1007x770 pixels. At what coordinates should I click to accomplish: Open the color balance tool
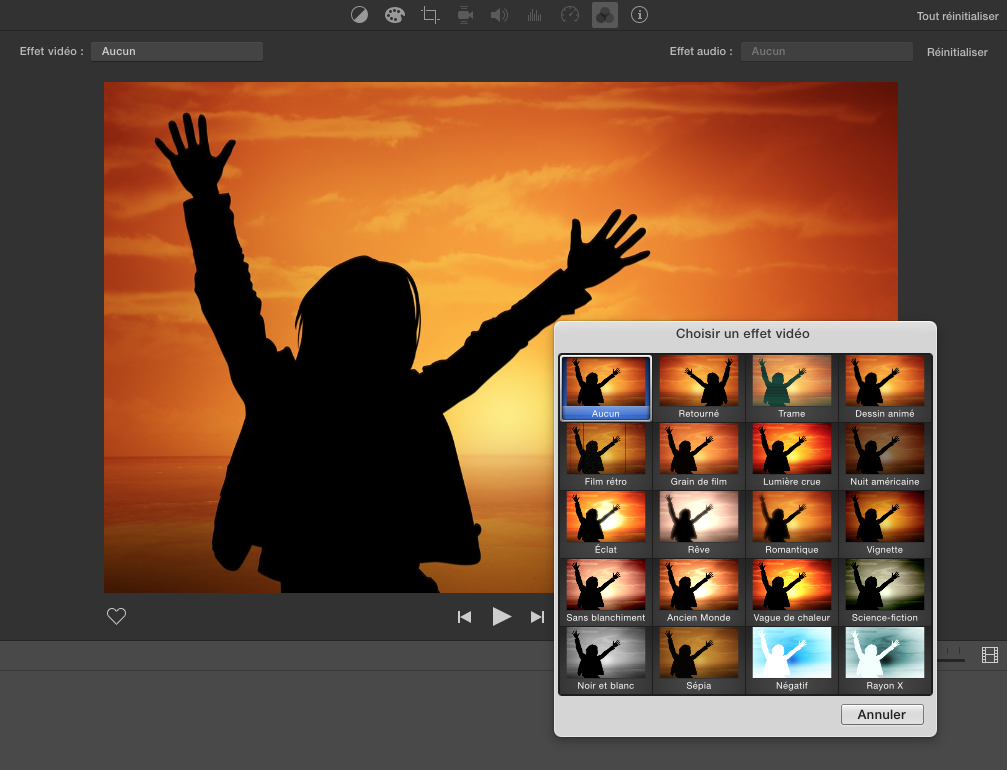pyautogui.click(x=360, y=15)
